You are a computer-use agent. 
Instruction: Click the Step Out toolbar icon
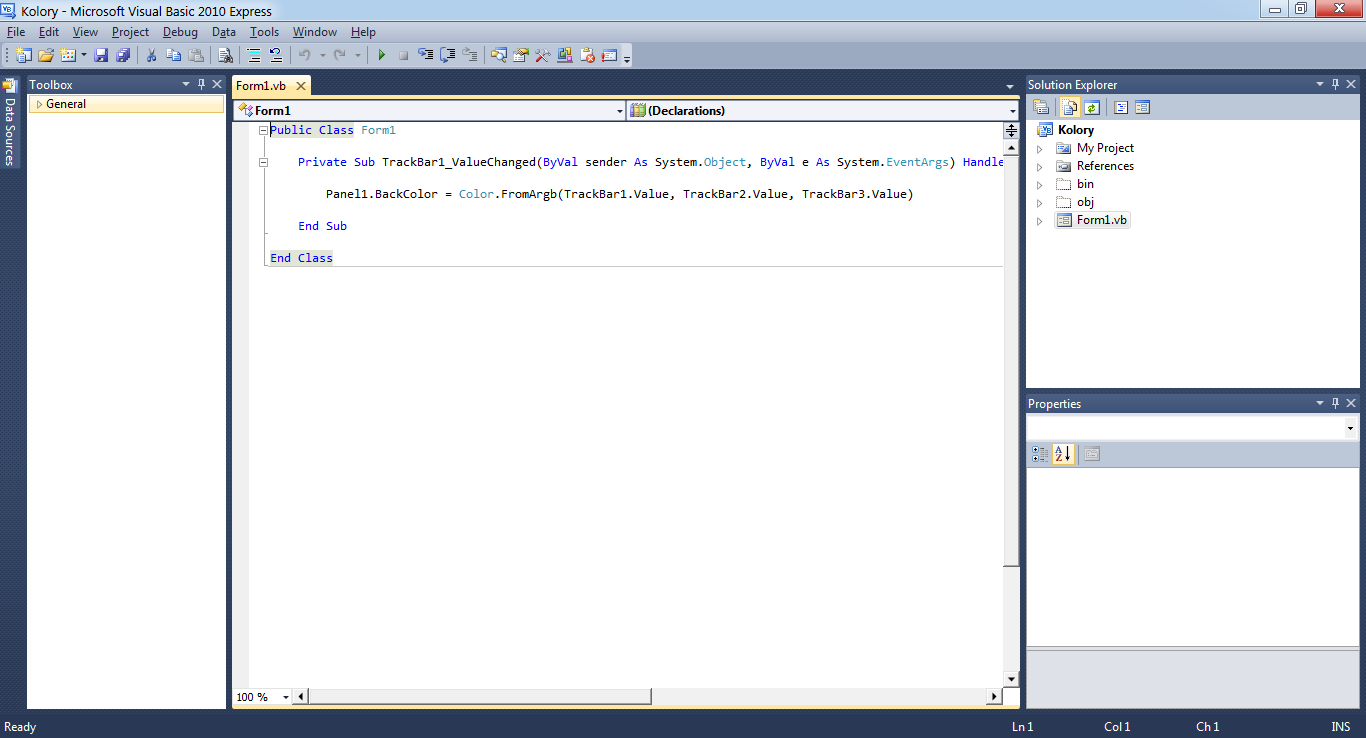coord(469,55)
